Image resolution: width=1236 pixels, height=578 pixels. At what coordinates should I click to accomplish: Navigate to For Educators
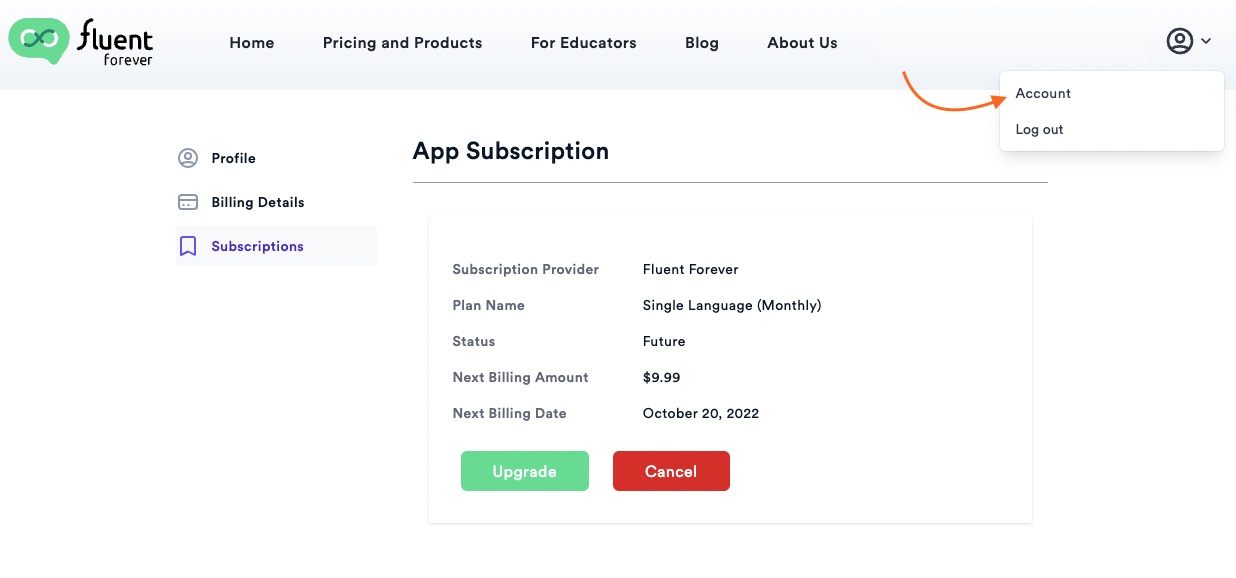coord(584,43)
